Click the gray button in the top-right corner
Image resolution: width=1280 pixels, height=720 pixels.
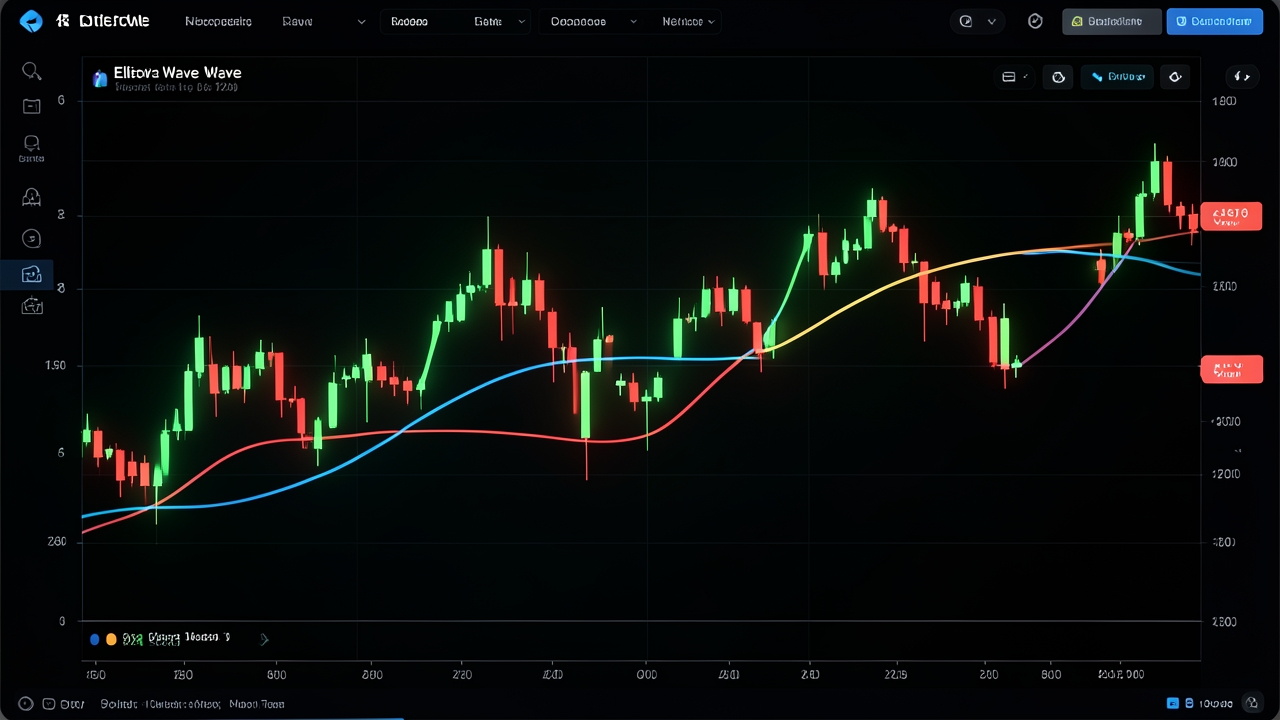coord(1112,21)
